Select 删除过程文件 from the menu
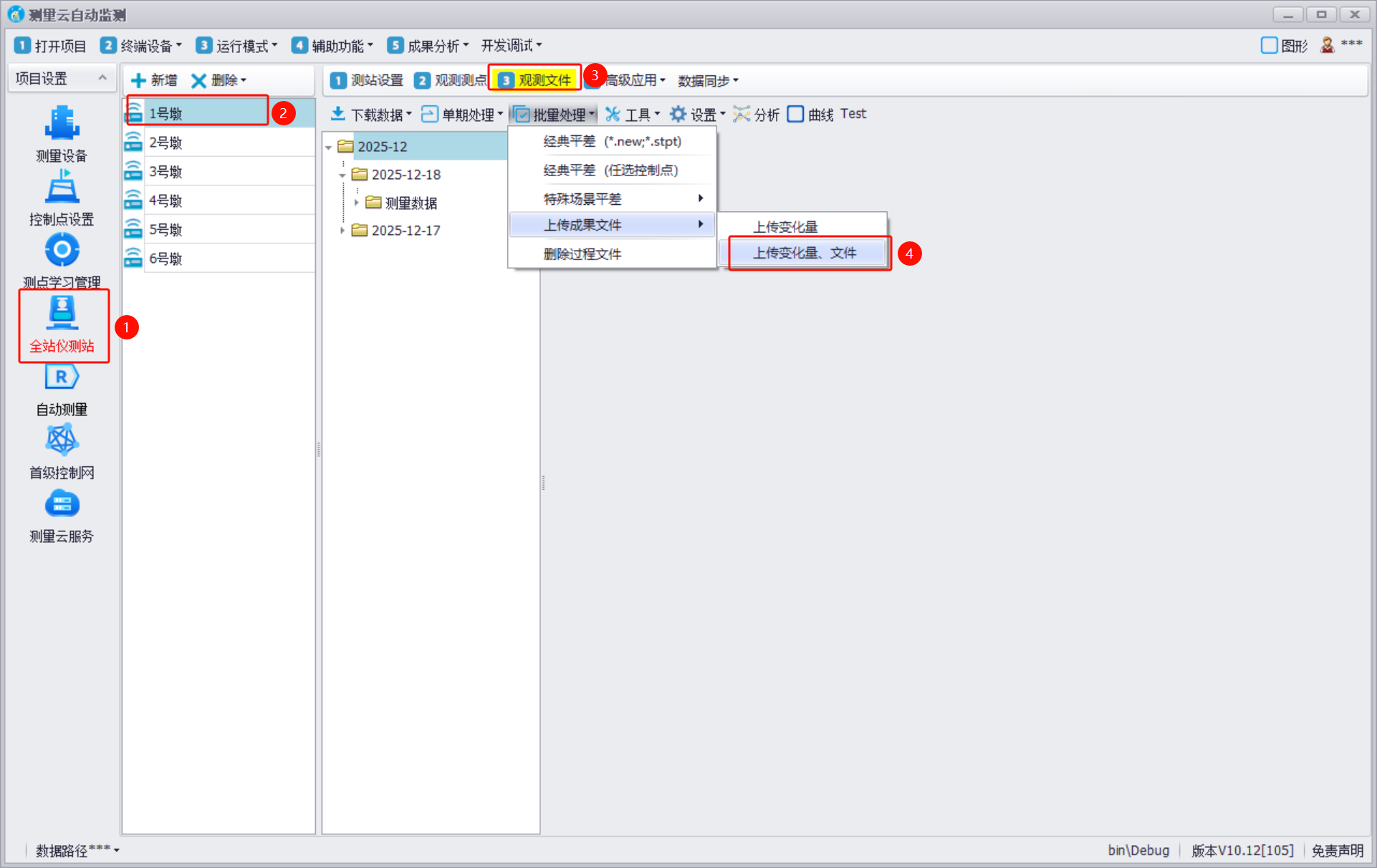This screenshot has width=1377, height=868. [582, 254]
